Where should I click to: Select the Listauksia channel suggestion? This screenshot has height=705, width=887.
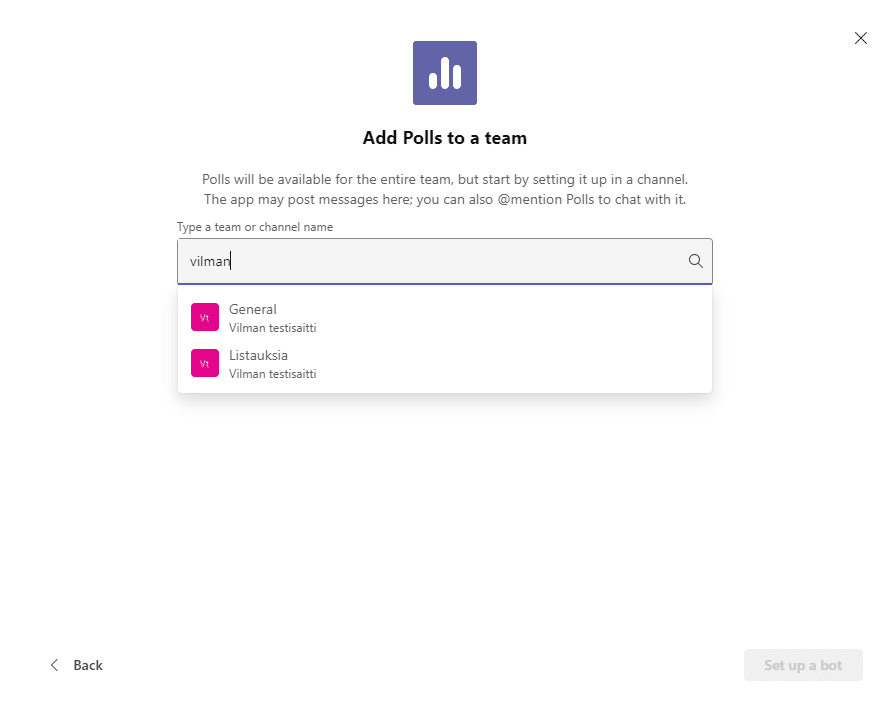coord(258,355)
